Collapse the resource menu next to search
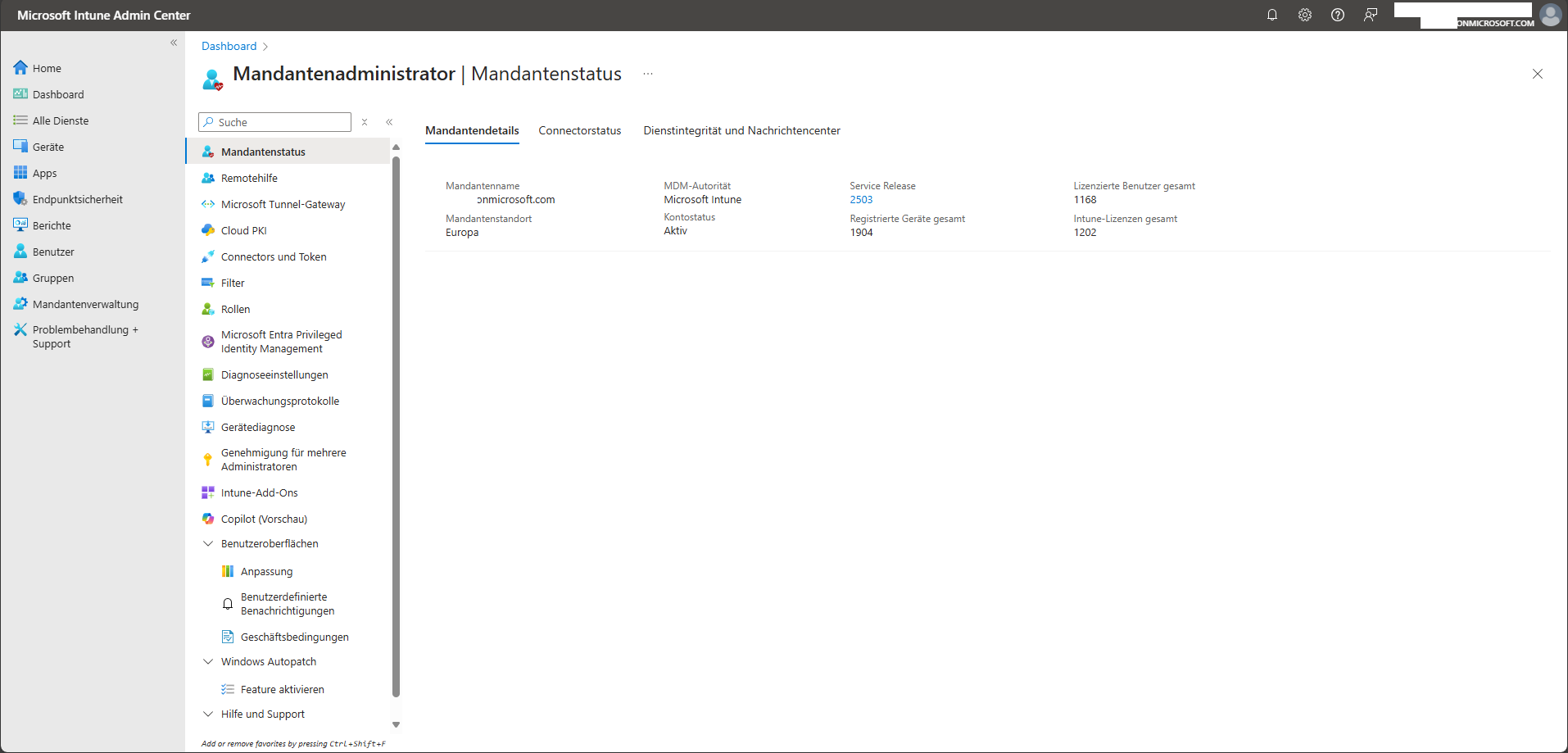Viewport: 1568px width, 753px height. pos(389,122)
